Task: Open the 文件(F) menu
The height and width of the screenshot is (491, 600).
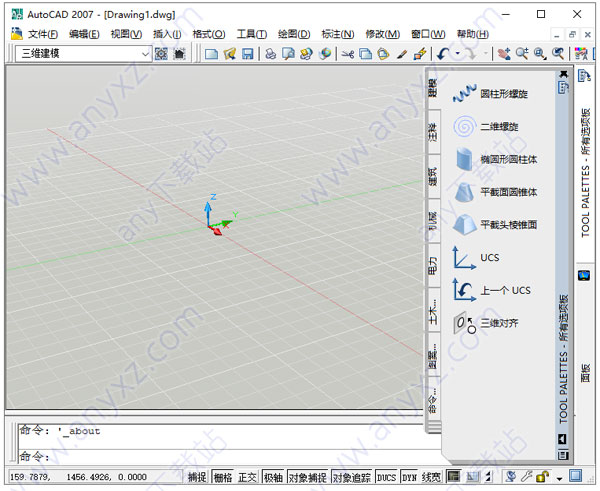Action: [43, 34]
